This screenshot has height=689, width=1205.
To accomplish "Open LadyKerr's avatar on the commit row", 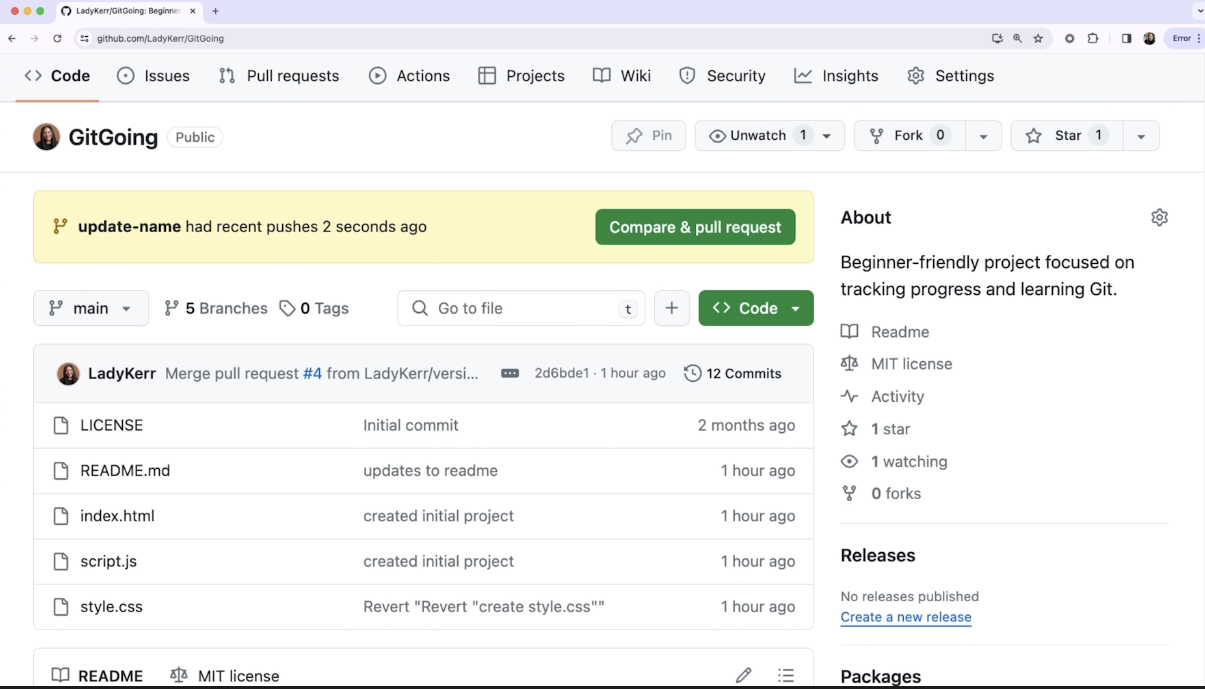I will coord(68,373).
